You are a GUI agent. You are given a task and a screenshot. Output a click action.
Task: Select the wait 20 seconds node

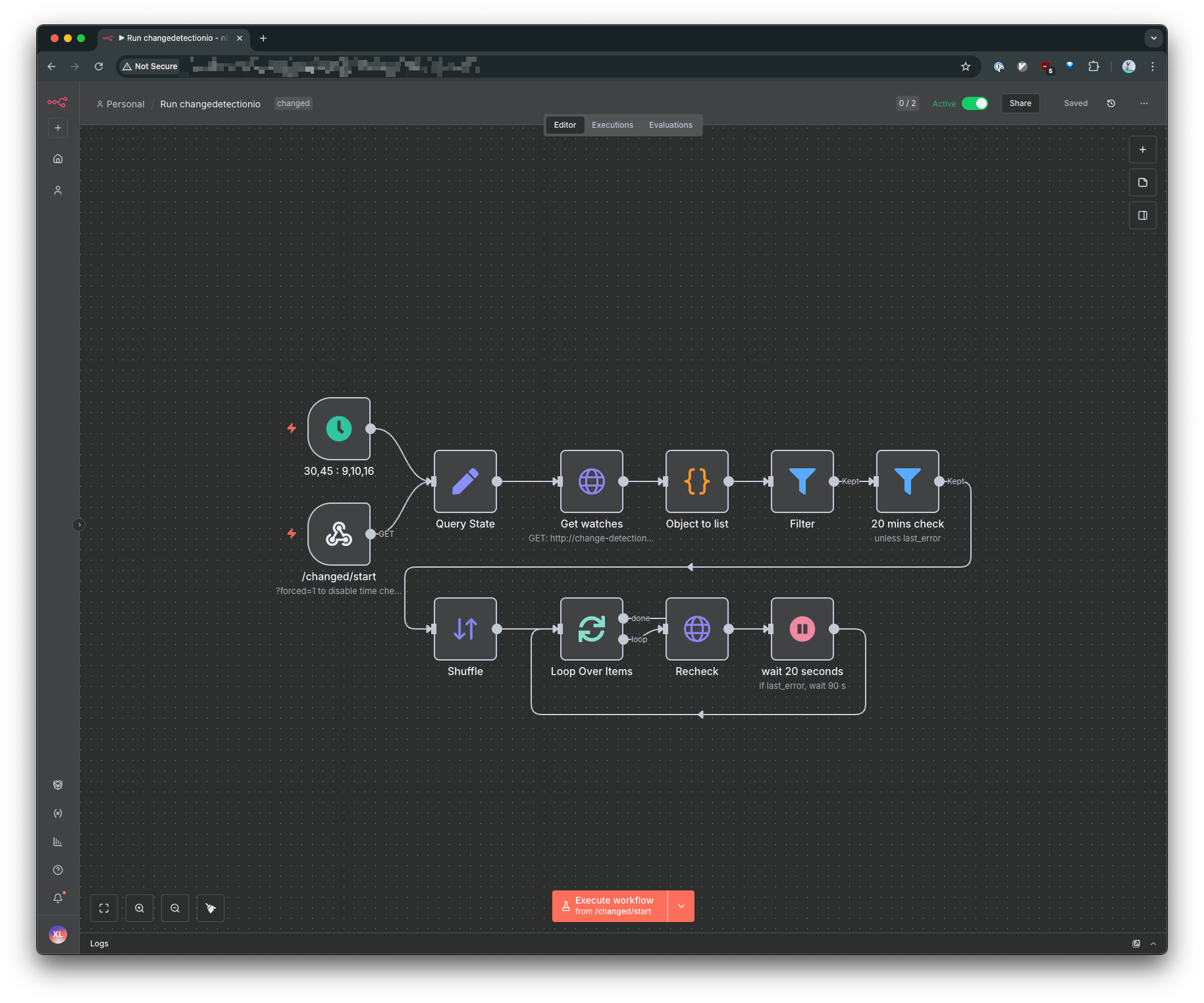pos(802,629)
